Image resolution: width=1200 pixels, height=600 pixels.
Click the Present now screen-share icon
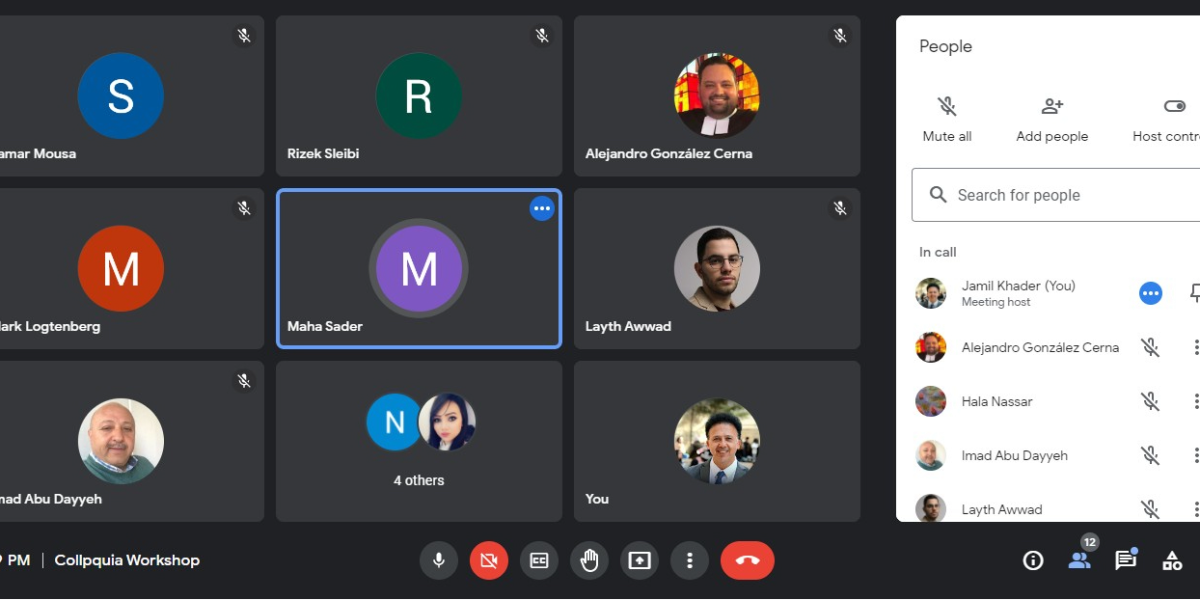639,561
